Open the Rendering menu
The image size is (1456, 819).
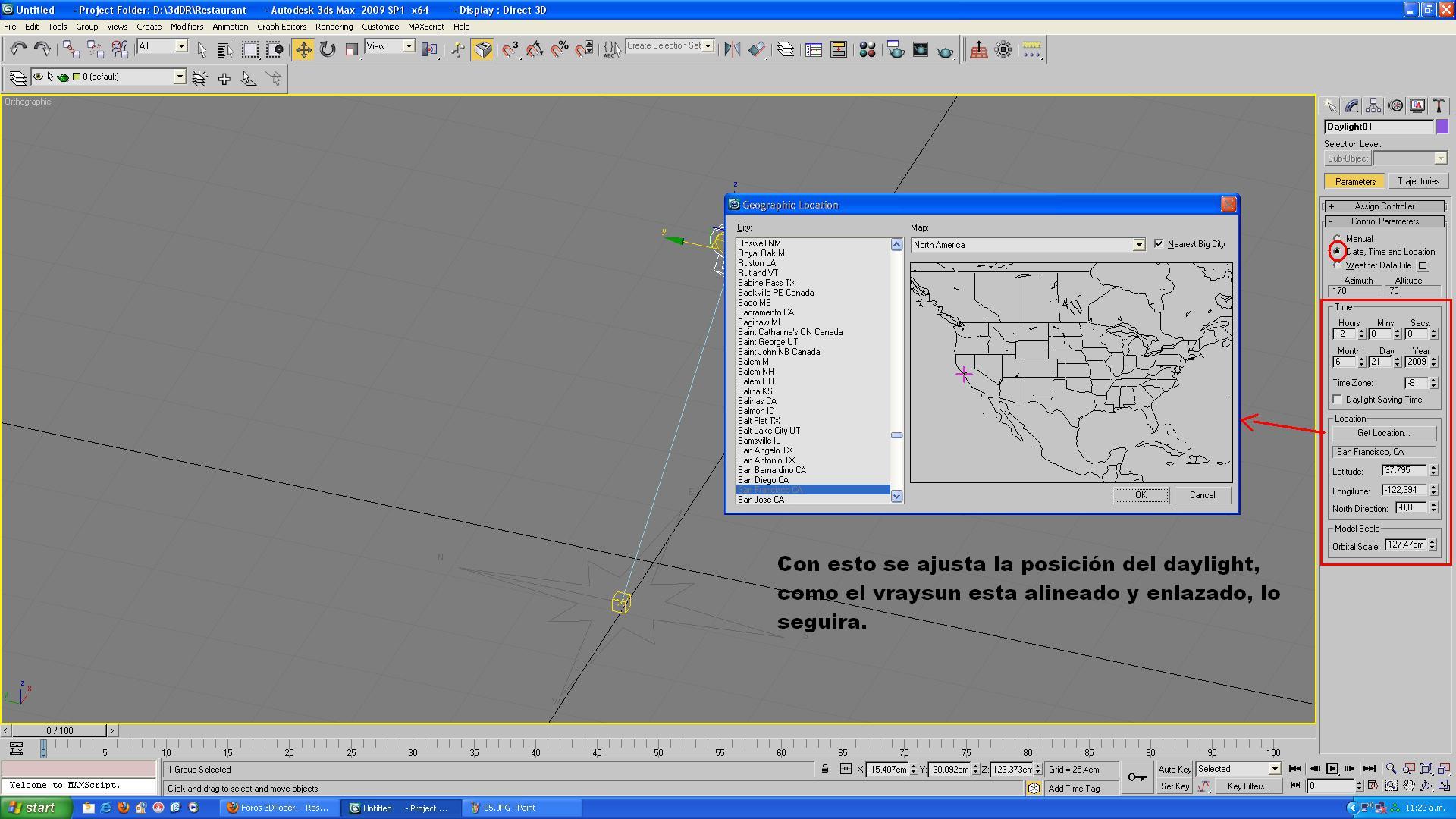point(334,27)
